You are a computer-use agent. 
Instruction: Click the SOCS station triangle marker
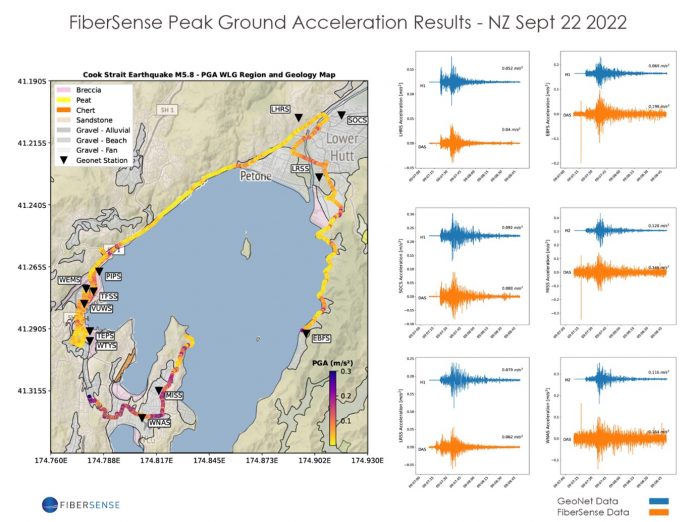coord(341,115)
